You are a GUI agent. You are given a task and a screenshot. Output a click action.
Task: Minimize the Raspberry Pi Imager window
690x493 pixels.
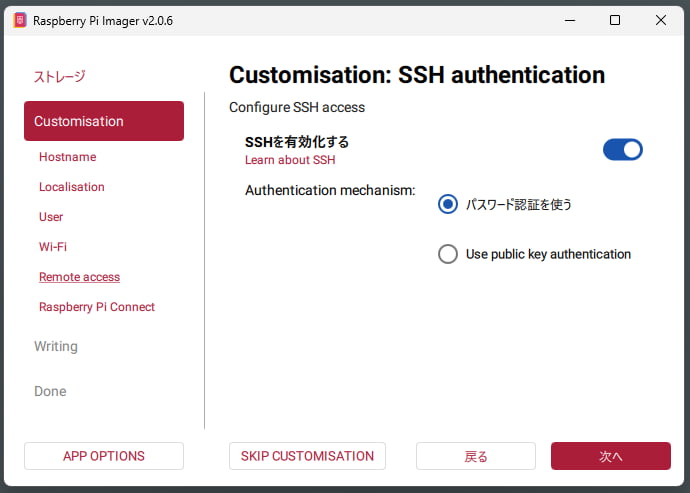pos(569,20)
